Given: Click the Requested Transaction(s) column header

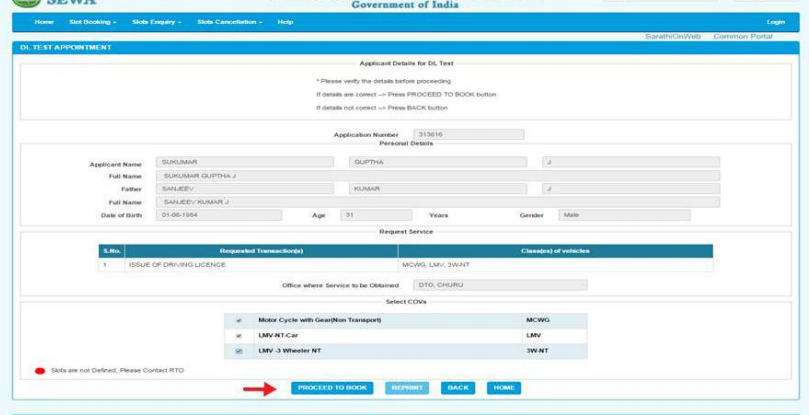Looking at the screenshot, I should (x=261, y=251).
